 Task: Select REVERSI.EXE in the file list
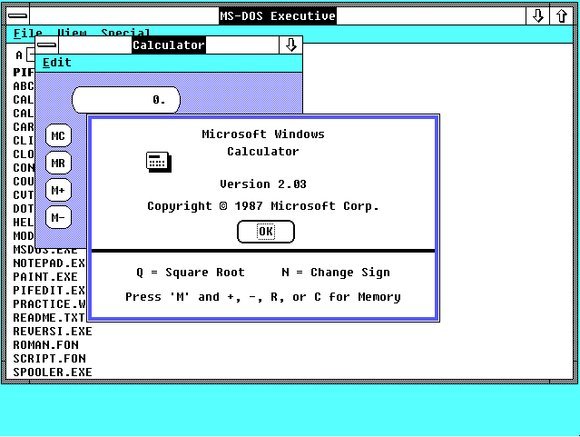click(x=53, y=331)
